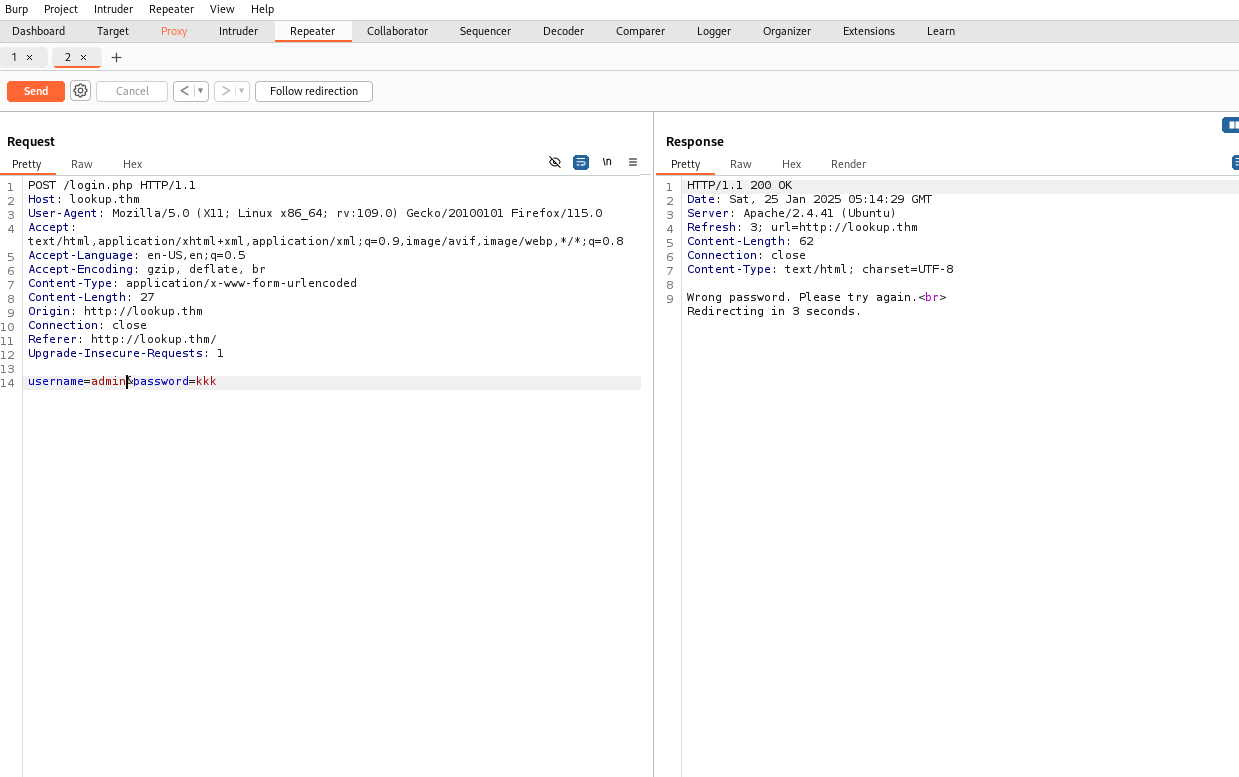Switch to the Sequencer tab
The width and height of the screenshot is (1239, 777).
pyautogui.click(x=485, y=31)
